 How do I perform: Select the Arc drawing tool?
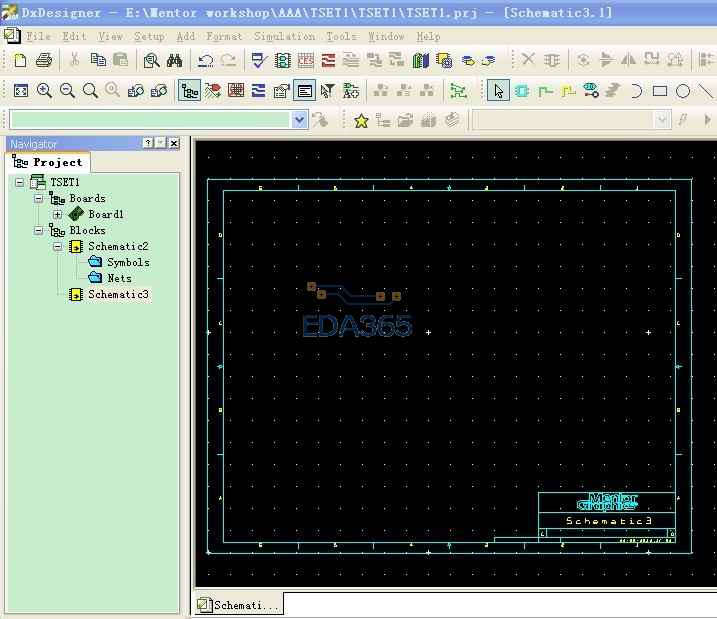point(637,91)
